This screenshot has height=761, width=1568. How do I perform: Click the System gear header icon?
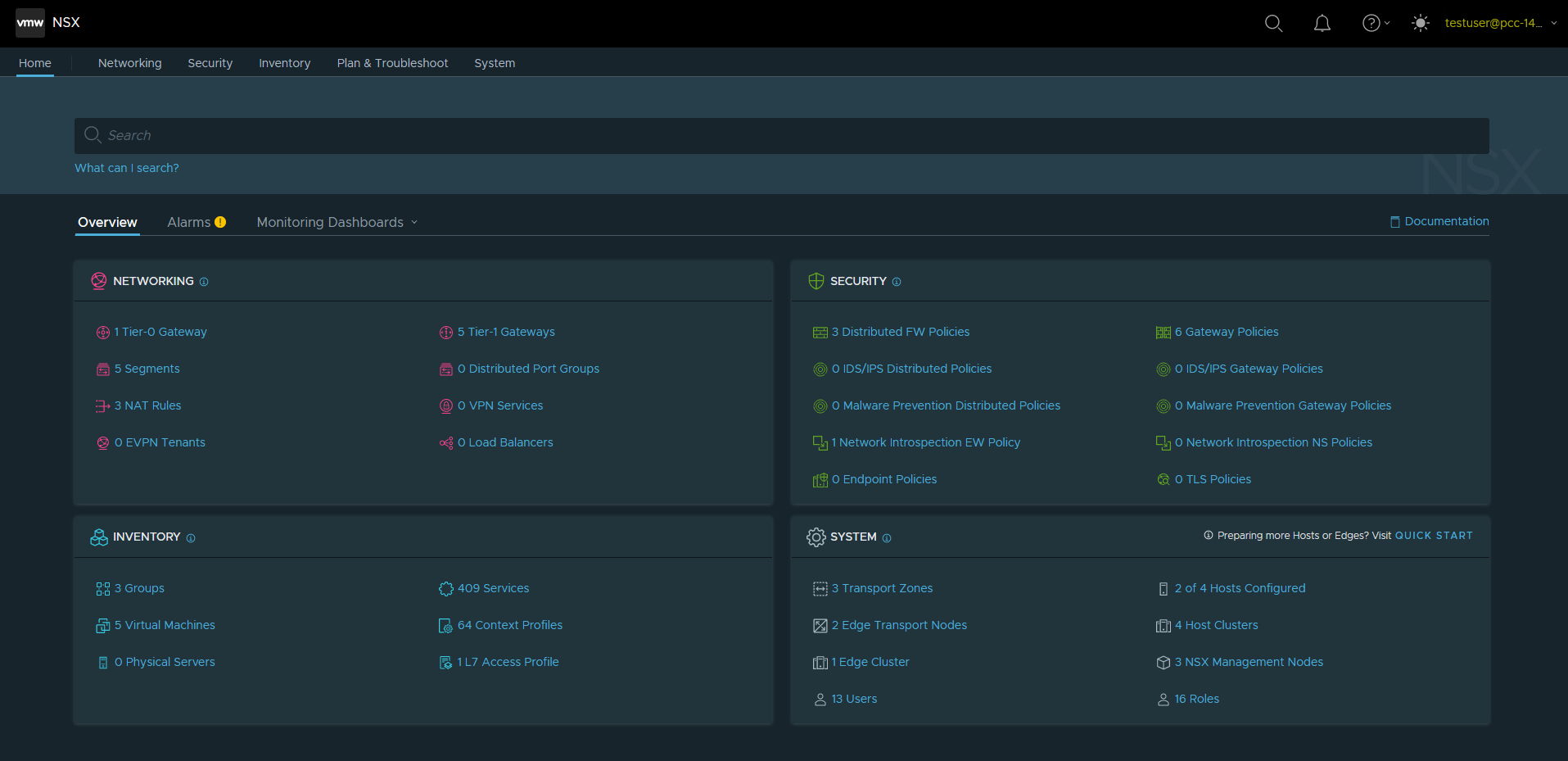click(x=816, y=537)
